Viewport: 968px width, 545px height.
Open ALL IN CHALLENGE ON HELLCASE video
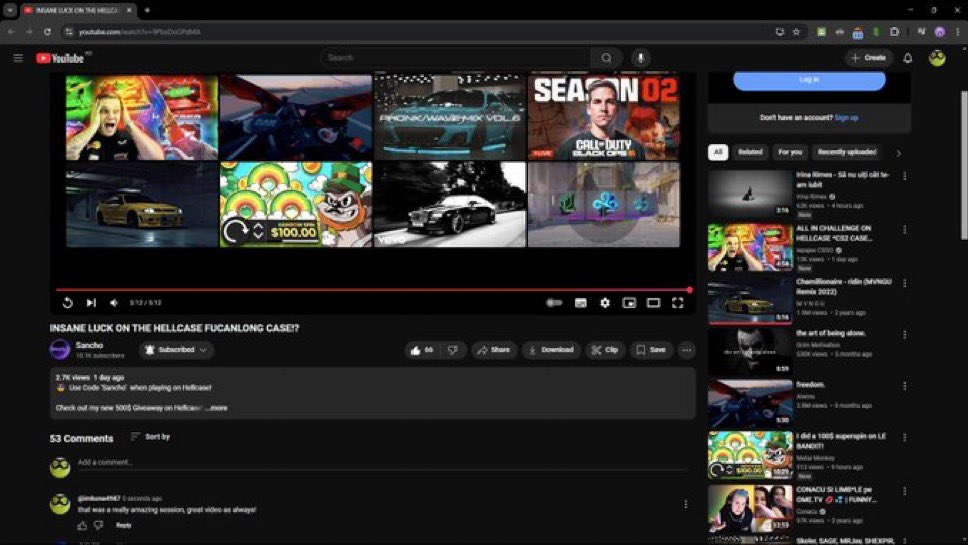(x=750, y=248)
